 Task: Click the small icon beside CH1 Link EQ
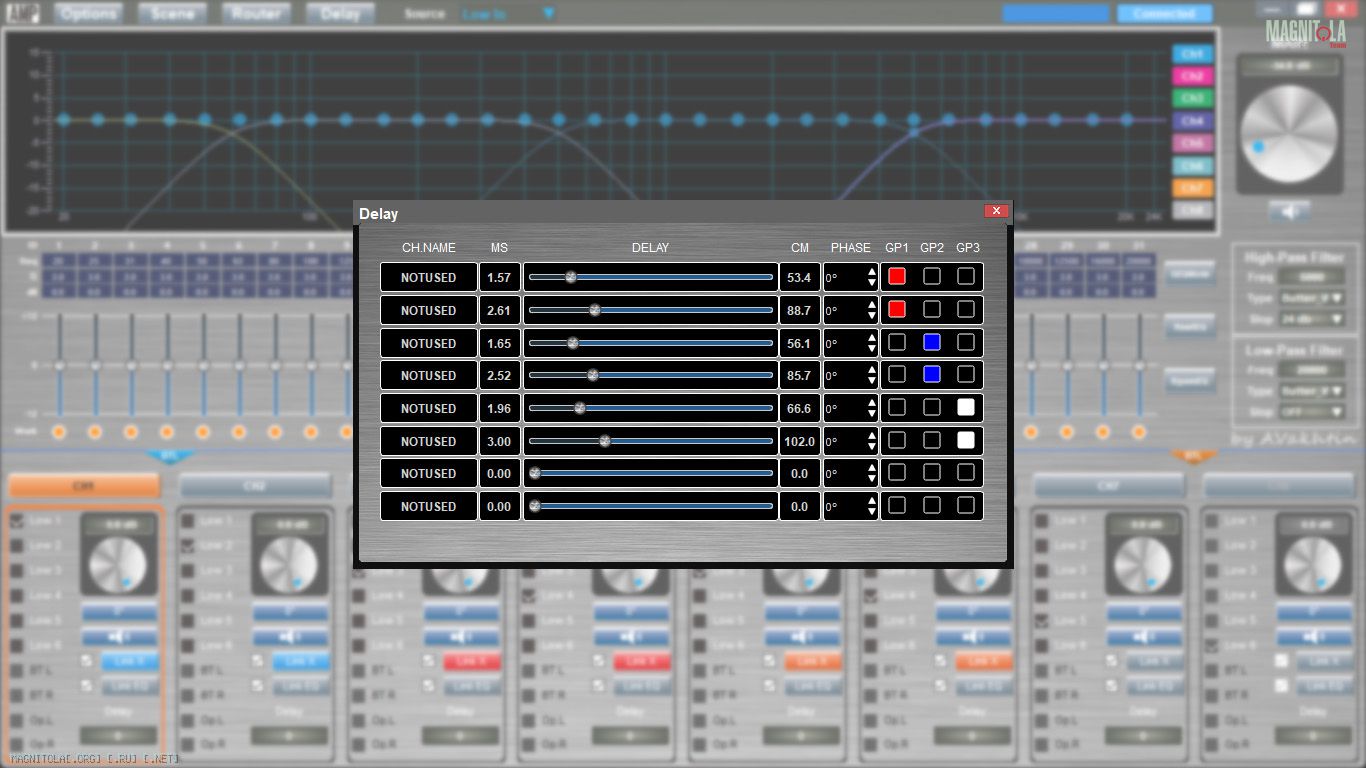coord(87,686)
